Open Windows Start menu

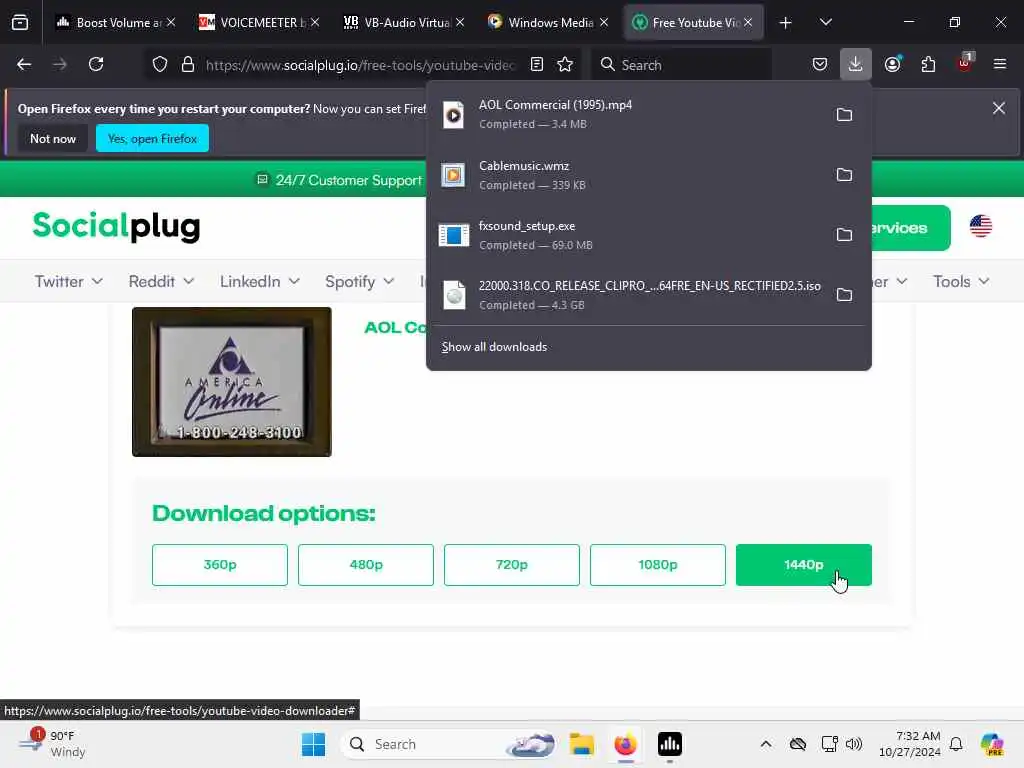pyautogui.click(x=313, y=744)
